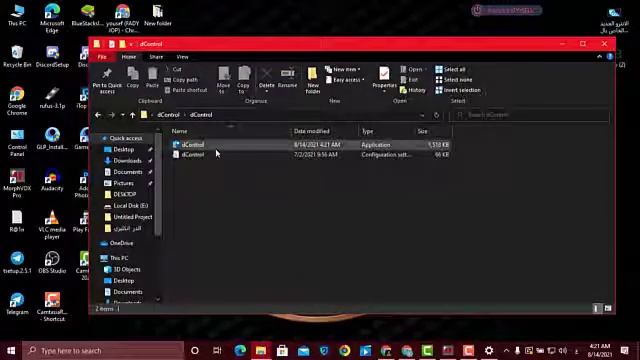Collapse the ribbon with the chevron
640x360 pixels.
(599, 57)
